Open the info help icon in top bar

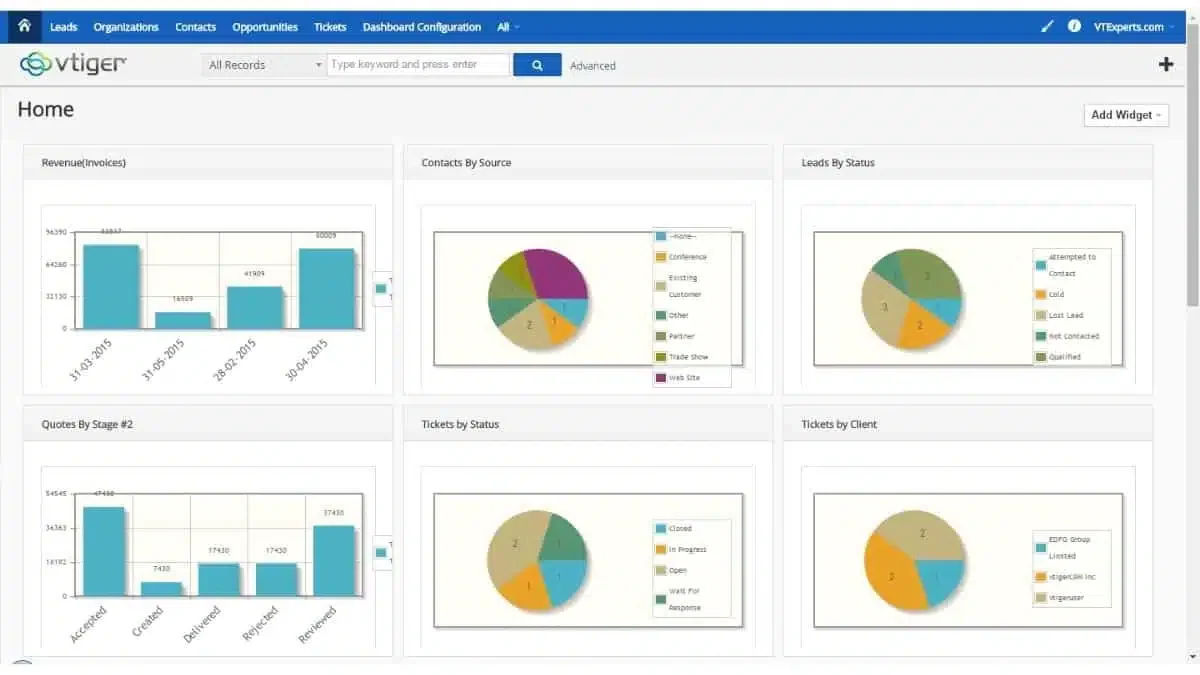[1074, 27]
